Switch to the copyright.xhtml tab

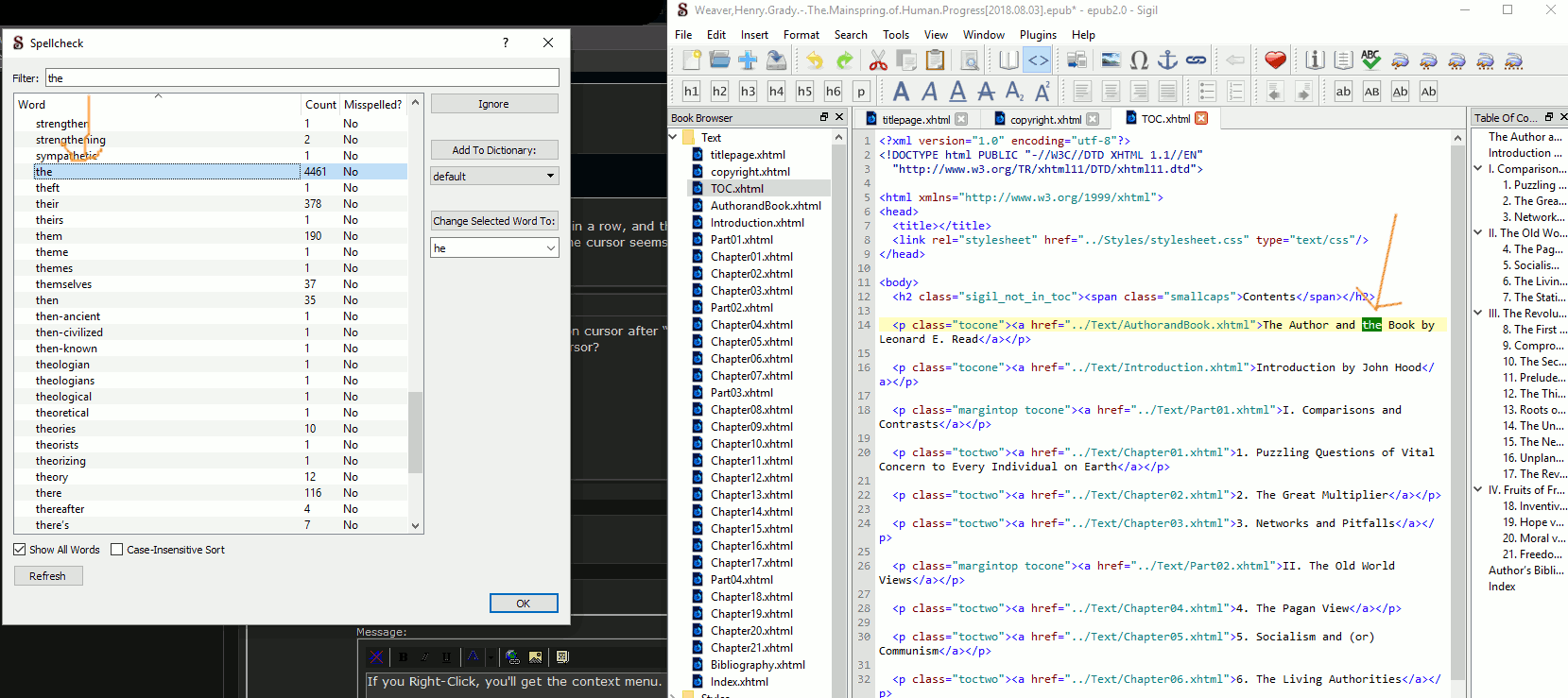[x=1044, y=119]
